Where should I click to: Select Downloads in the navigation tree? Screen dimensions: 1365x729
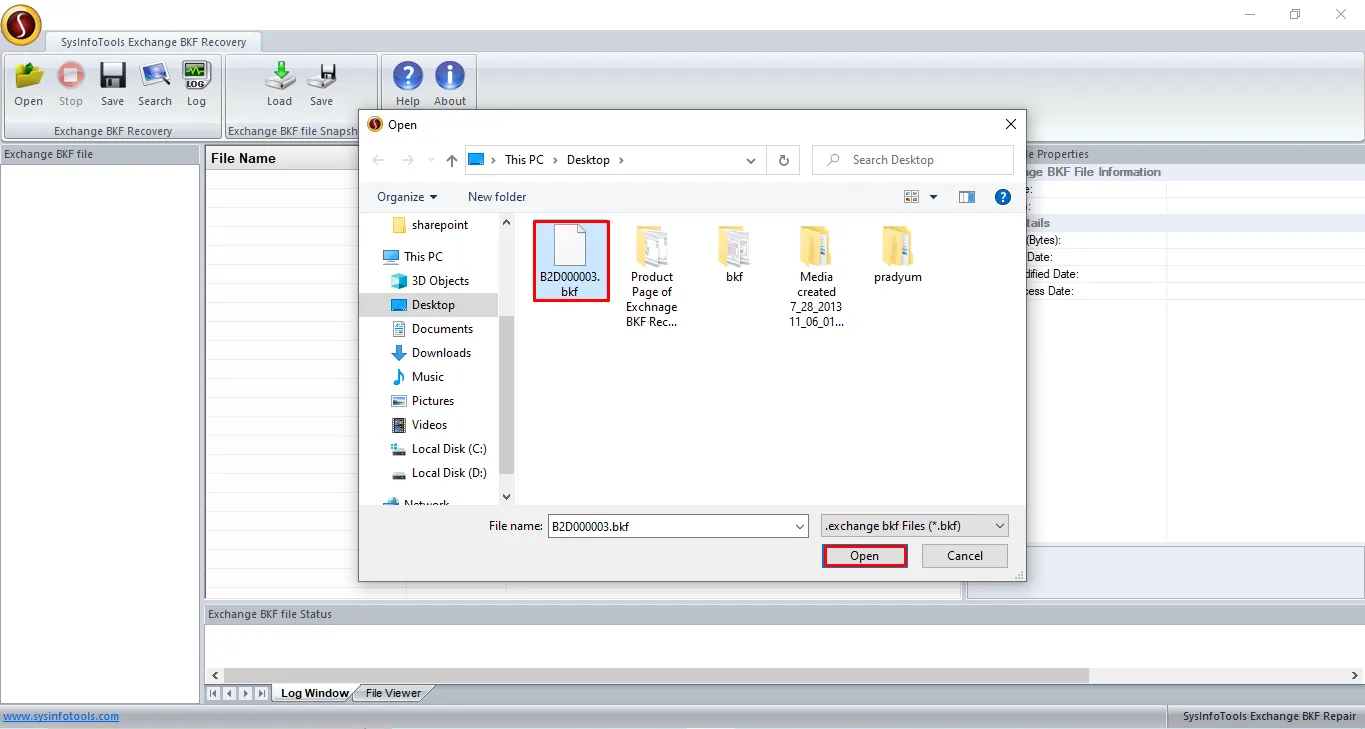coord(441,353)
